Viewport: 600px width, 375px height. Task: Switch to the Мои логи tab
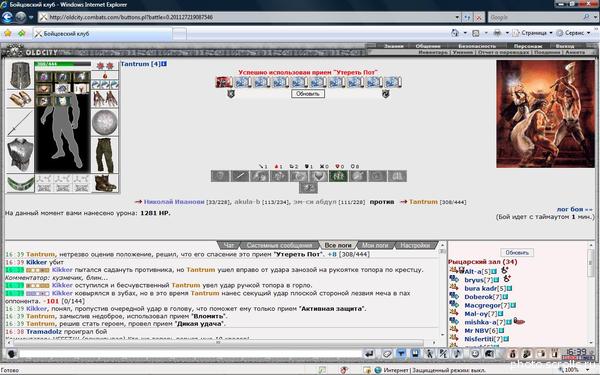[x=374, y=245]
